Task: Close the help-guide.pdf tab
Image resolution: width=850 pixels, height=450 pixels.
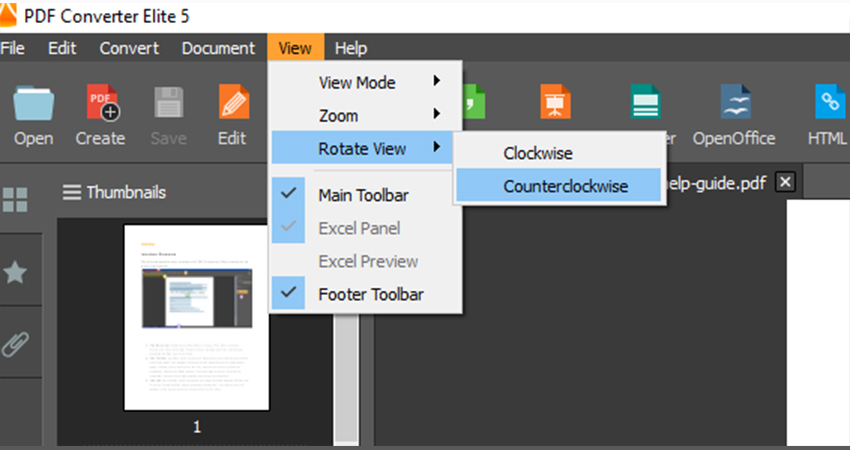Action: 785,183
